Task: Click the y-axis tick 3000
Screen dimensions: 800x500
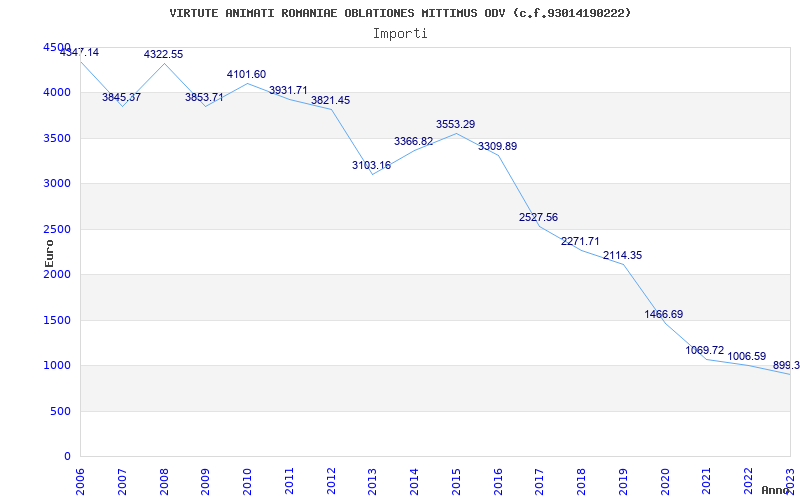Action: click(57, 183)
